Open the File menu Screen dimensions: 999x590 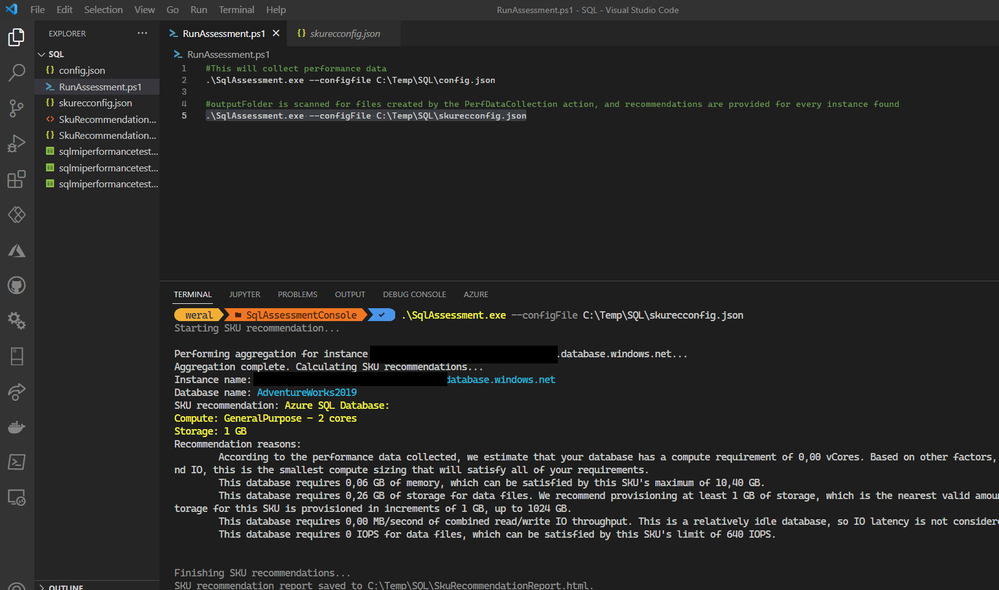38,10
